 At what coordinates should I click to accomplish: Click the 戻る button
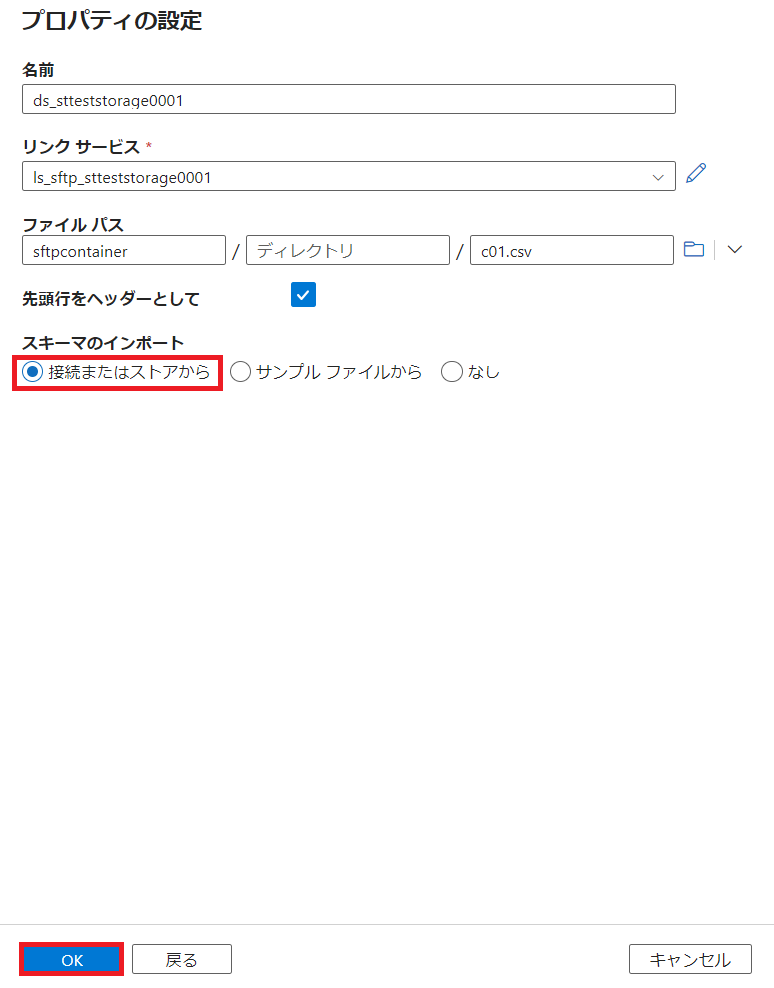click(x=182, y=960)
